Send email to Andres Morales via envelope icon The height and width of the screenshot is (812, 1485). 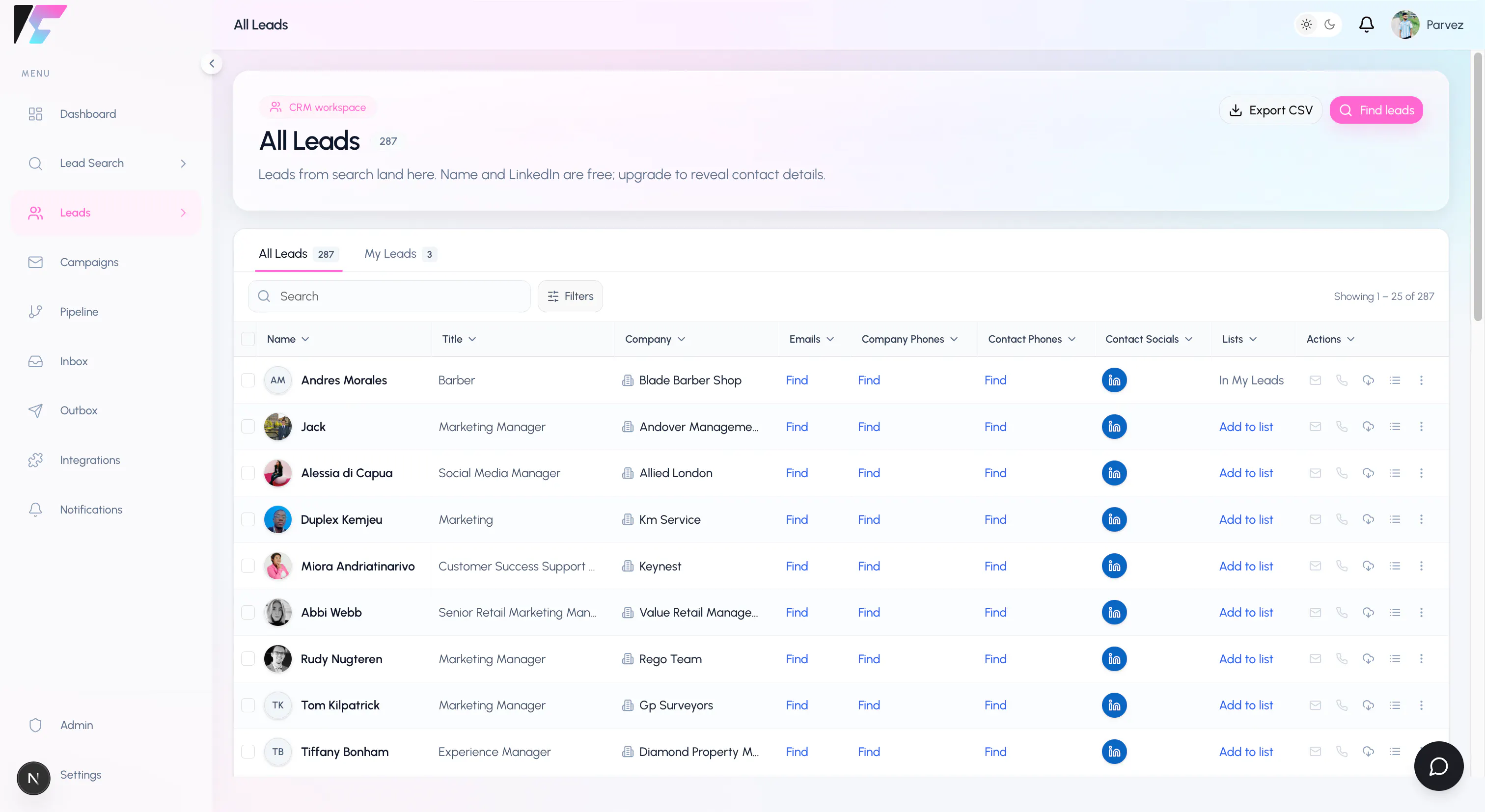pyautogui.click(x=1315, y=380)
